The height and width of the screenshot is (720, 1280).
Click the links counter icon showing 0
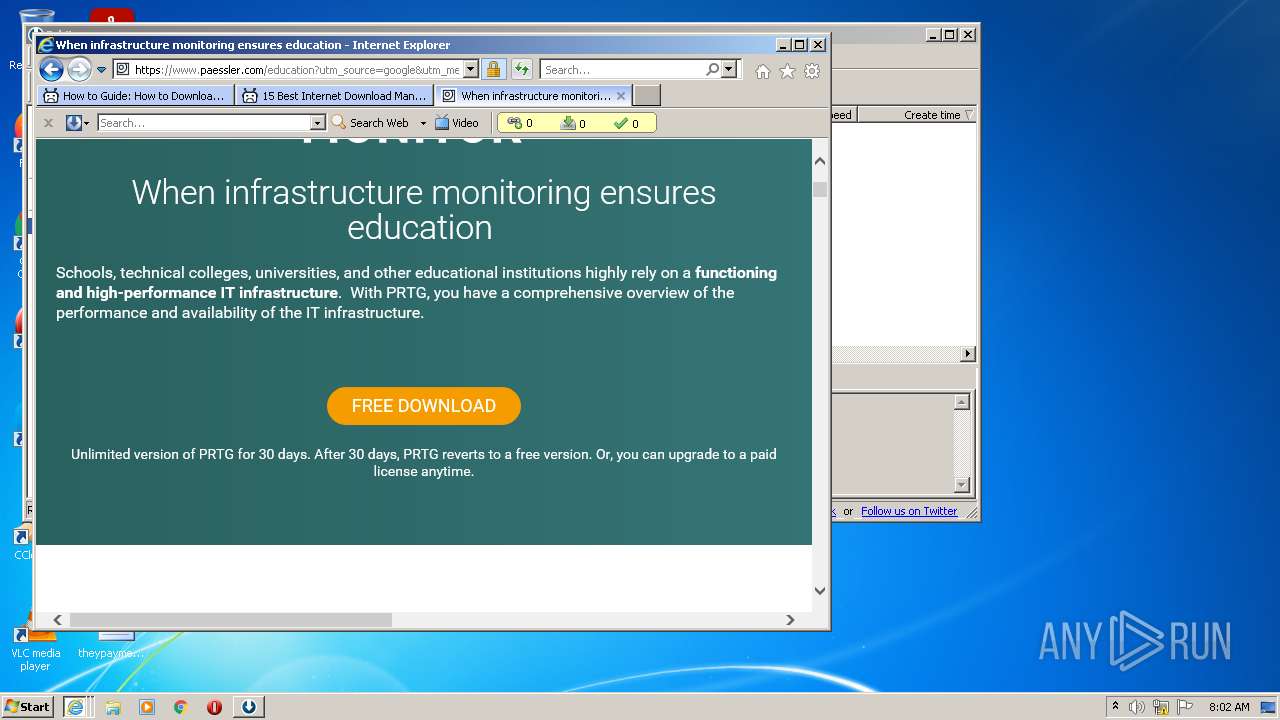[521, 123]
